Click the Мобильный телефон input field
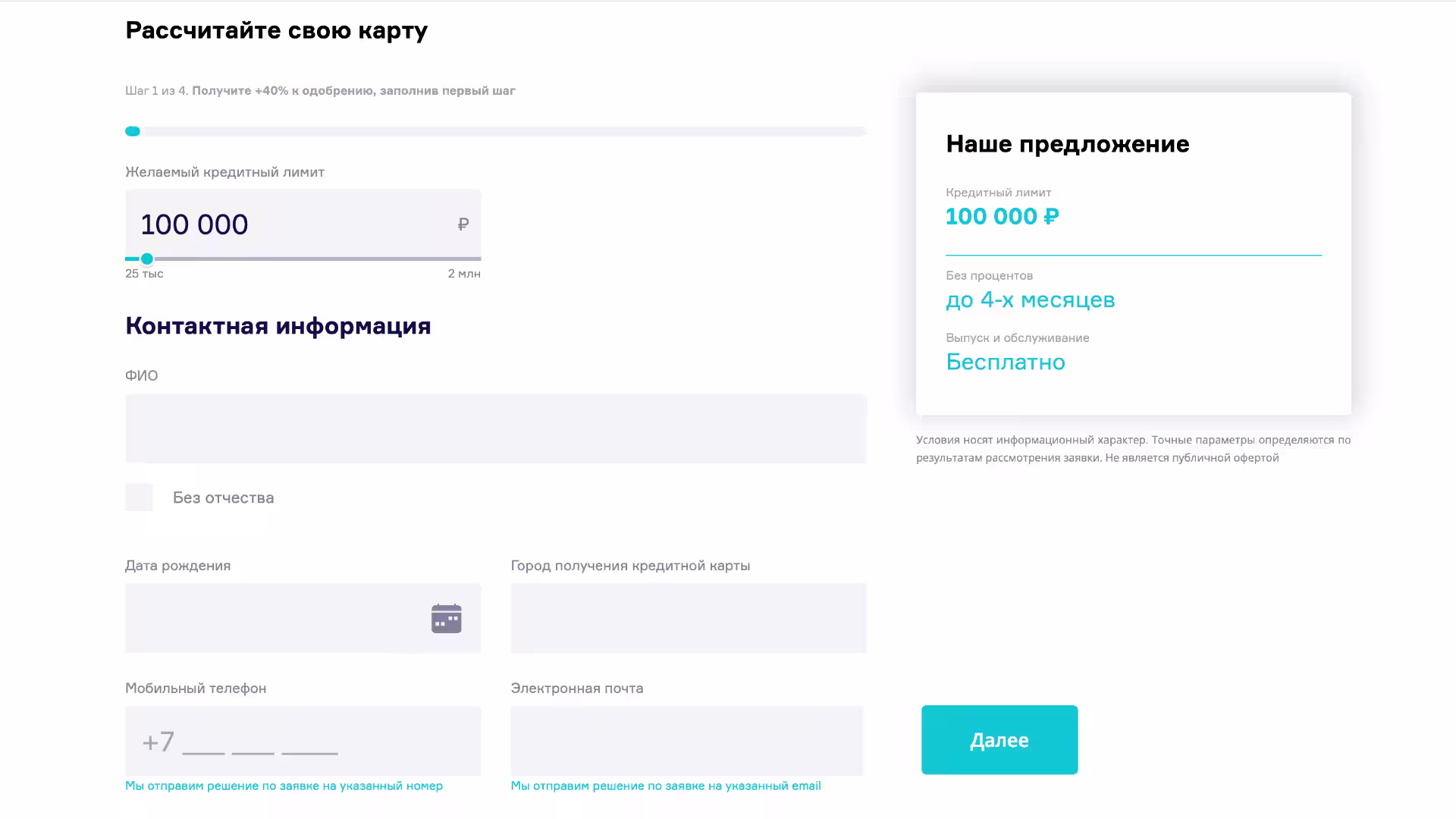Screen dimensions: 1456x819 pyautogui.click(x=303, y=741)
